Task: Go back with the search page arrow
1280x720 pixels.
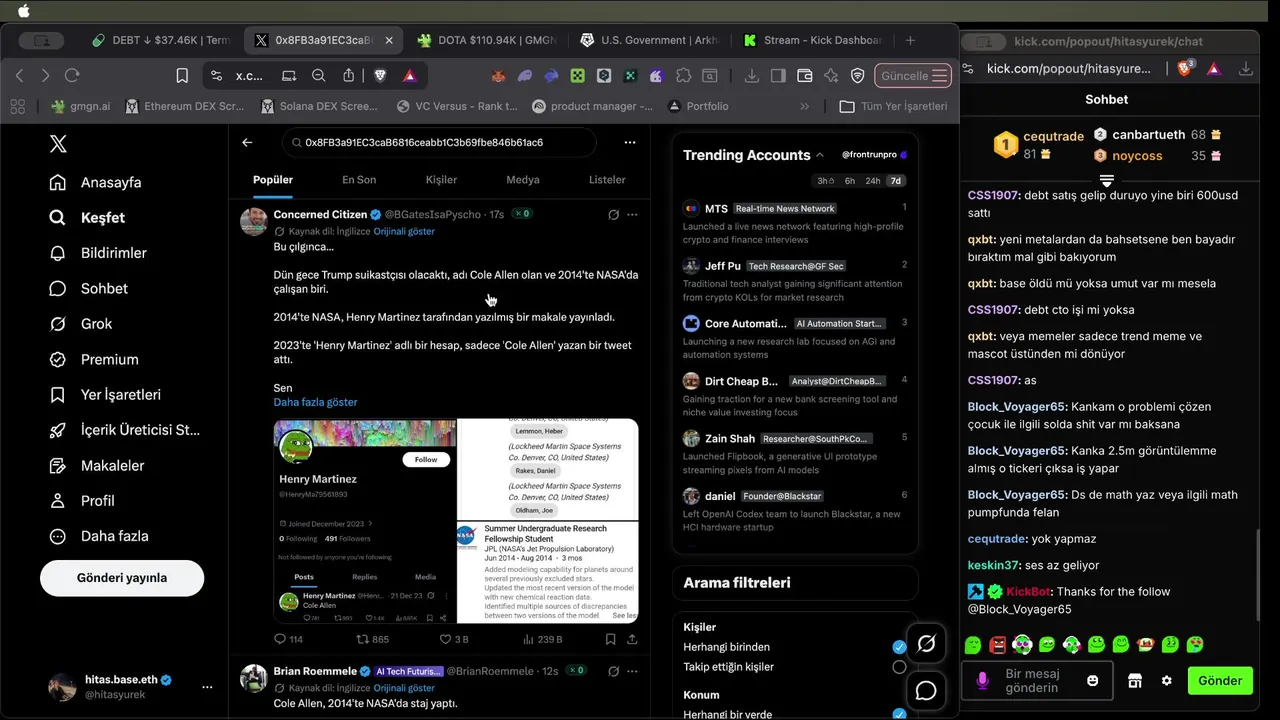Action: 247,142
